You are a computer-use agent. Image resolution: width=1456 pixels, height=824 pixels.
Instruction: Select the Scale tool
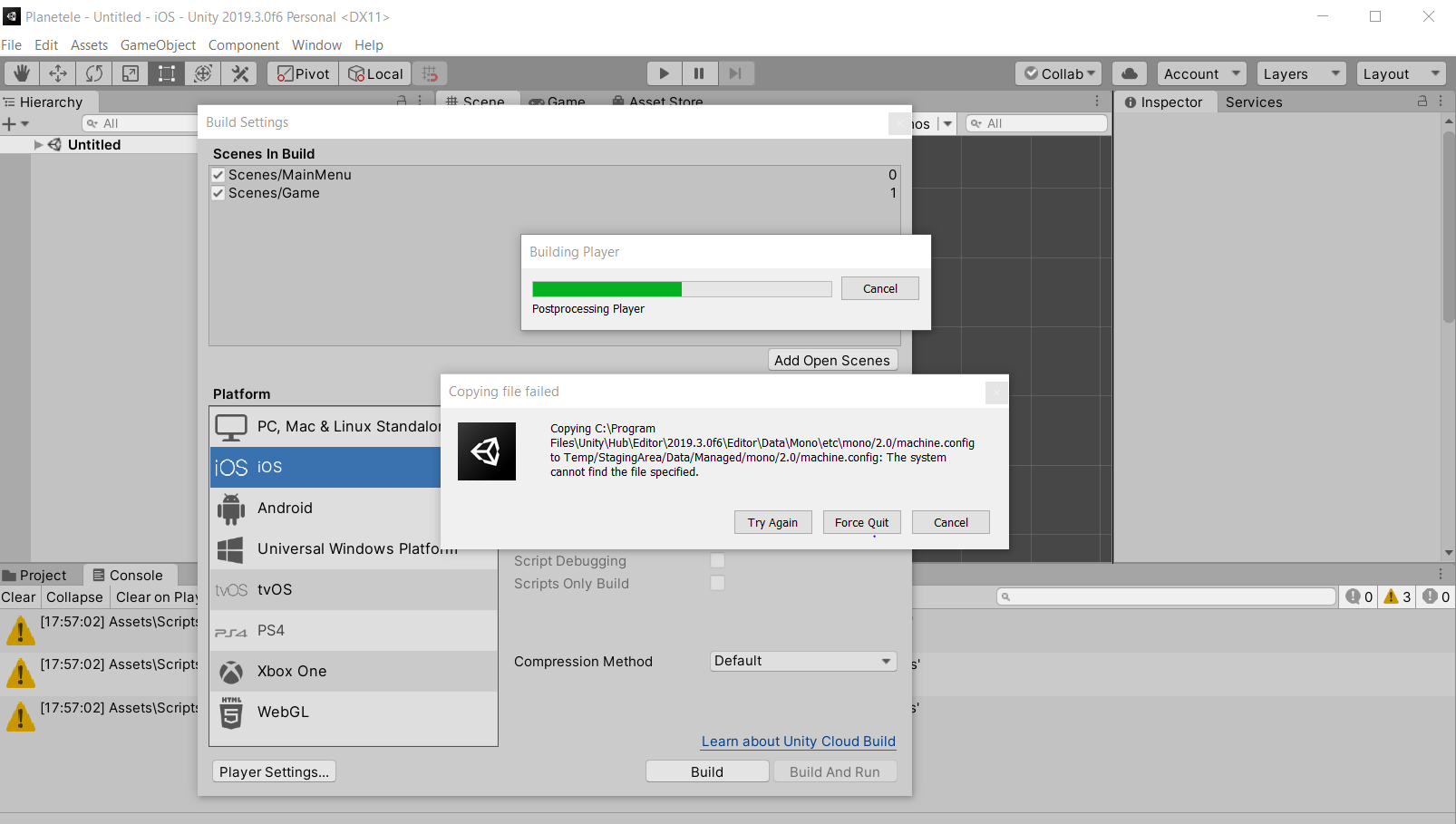tap(131, 73)
